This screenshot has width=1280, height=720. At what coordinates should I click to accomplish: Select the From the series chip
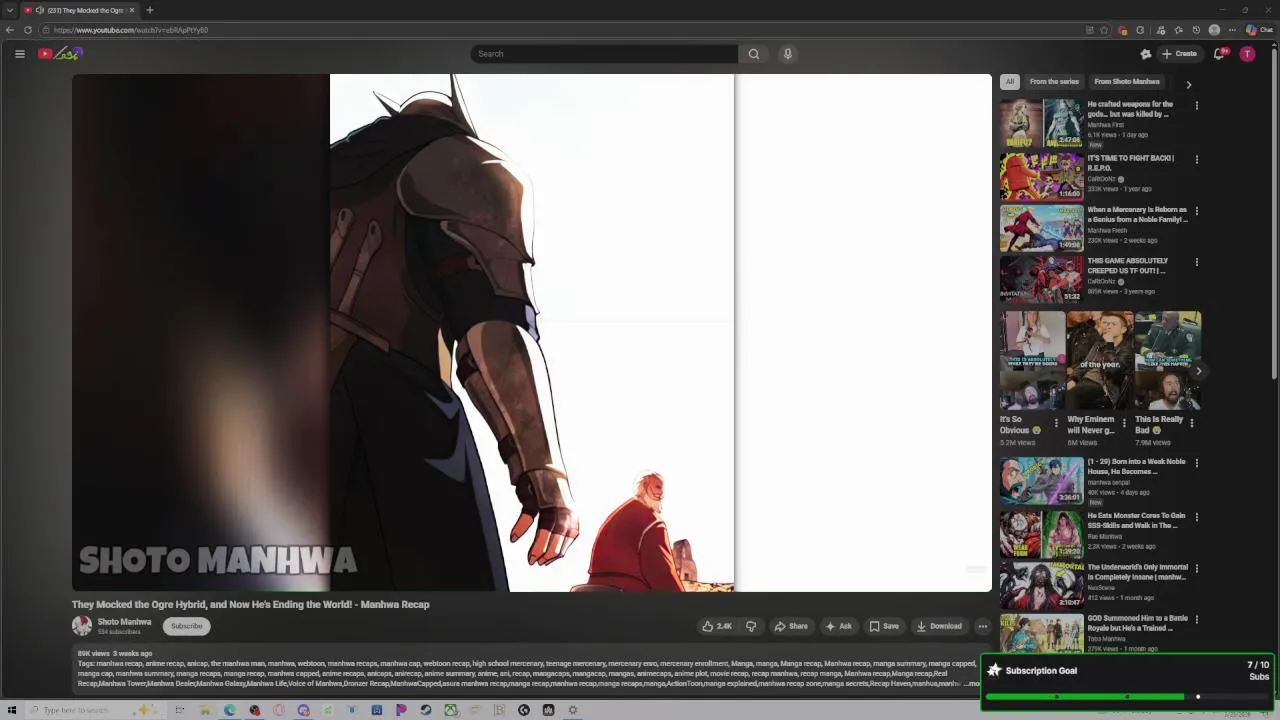click(x=1054, y=82)
